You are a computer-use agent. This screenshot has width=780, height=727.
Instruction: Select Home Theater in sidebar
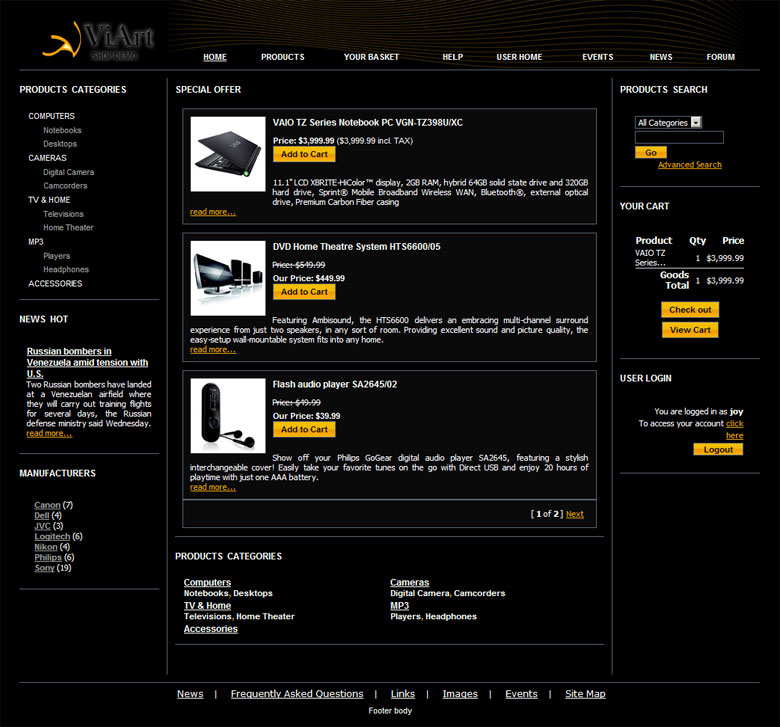click(68, 227)
